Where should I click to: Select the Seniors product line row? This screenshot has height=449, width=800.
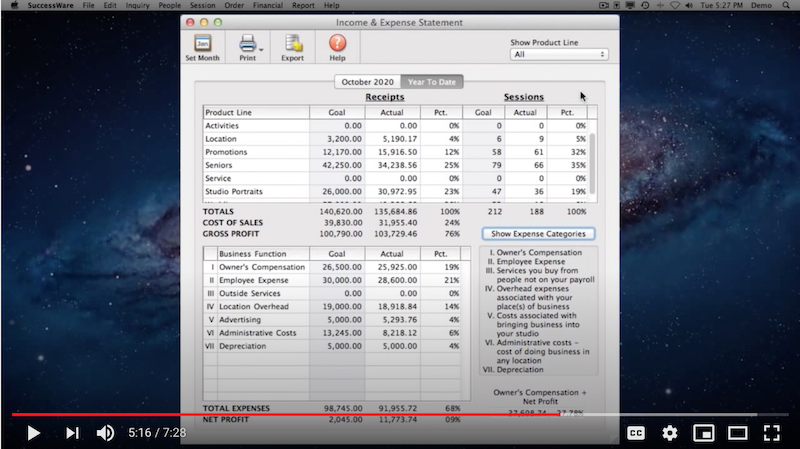point(396,165)
